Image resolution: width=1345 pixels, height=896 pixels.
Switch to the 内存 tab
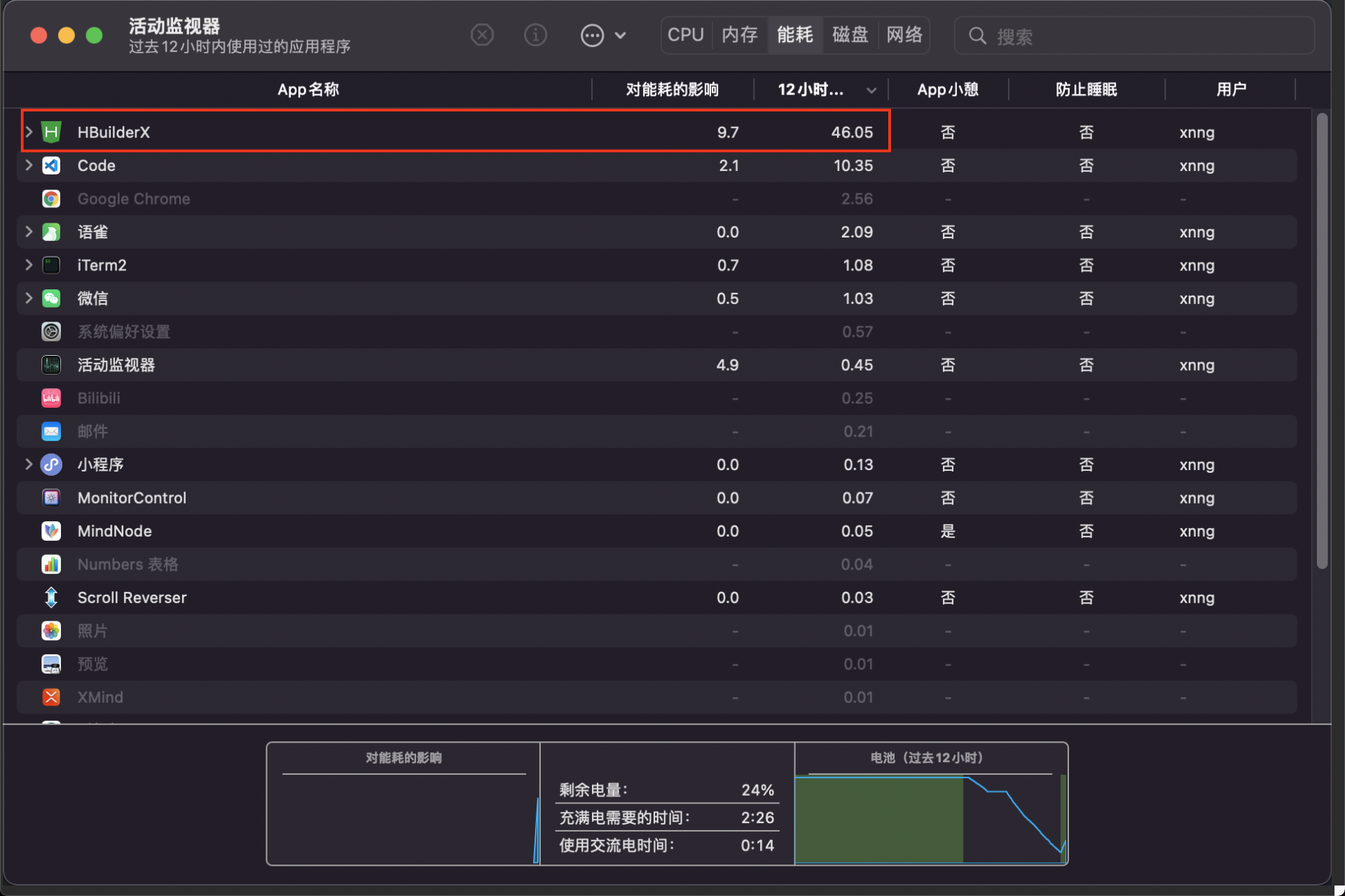(x=740, y=35)
